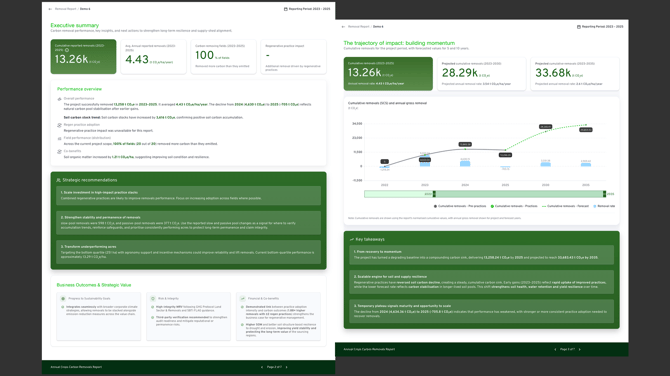Select Cumulative removals 13.26k card on trajectory page
The width and height of the screenshot is (670, 376).
click(x=388, y=74)
